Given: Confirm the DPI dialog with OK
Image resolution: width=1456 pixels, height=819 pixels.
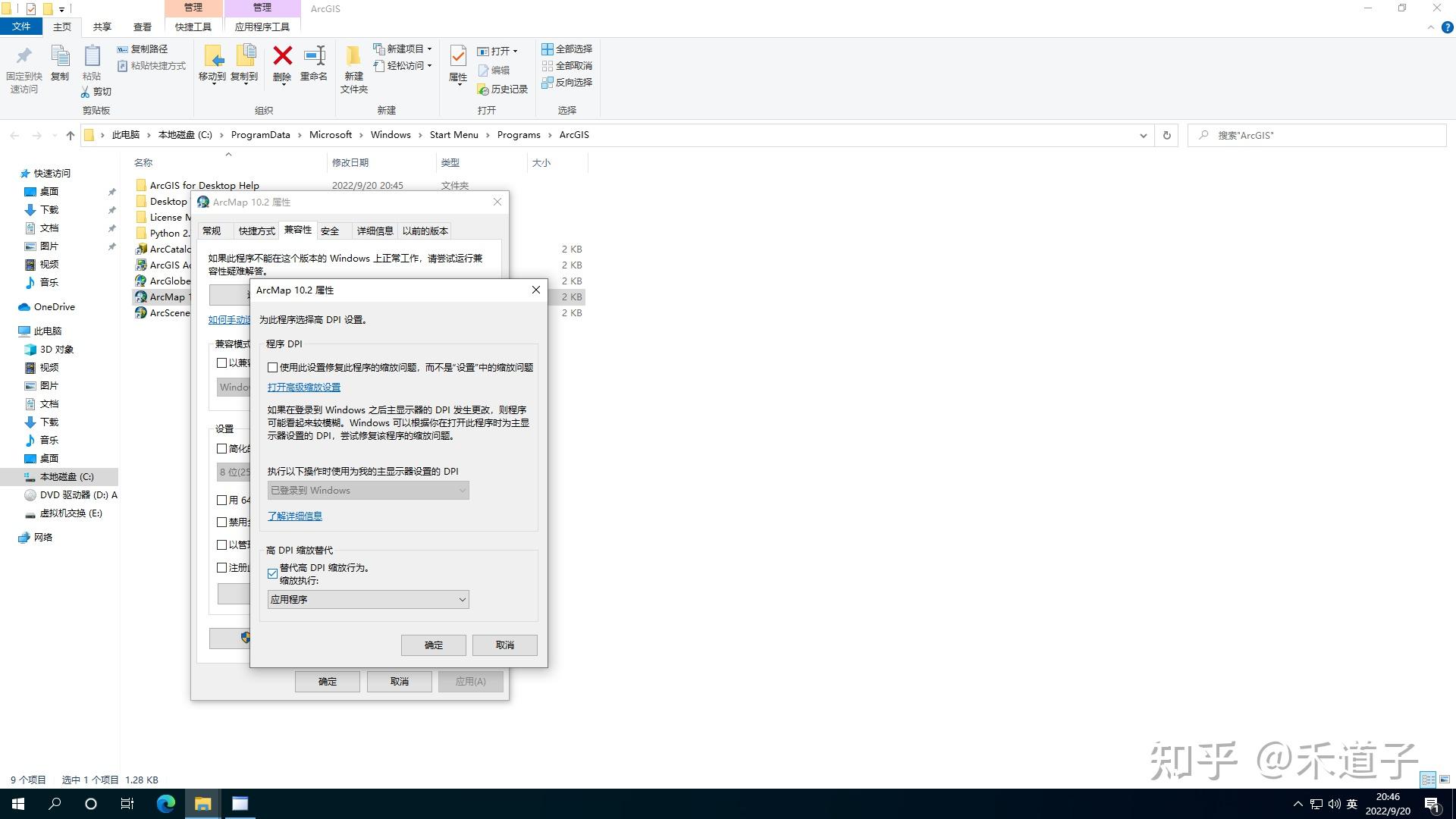Looking at the screenshot, I should pos(434,645).
